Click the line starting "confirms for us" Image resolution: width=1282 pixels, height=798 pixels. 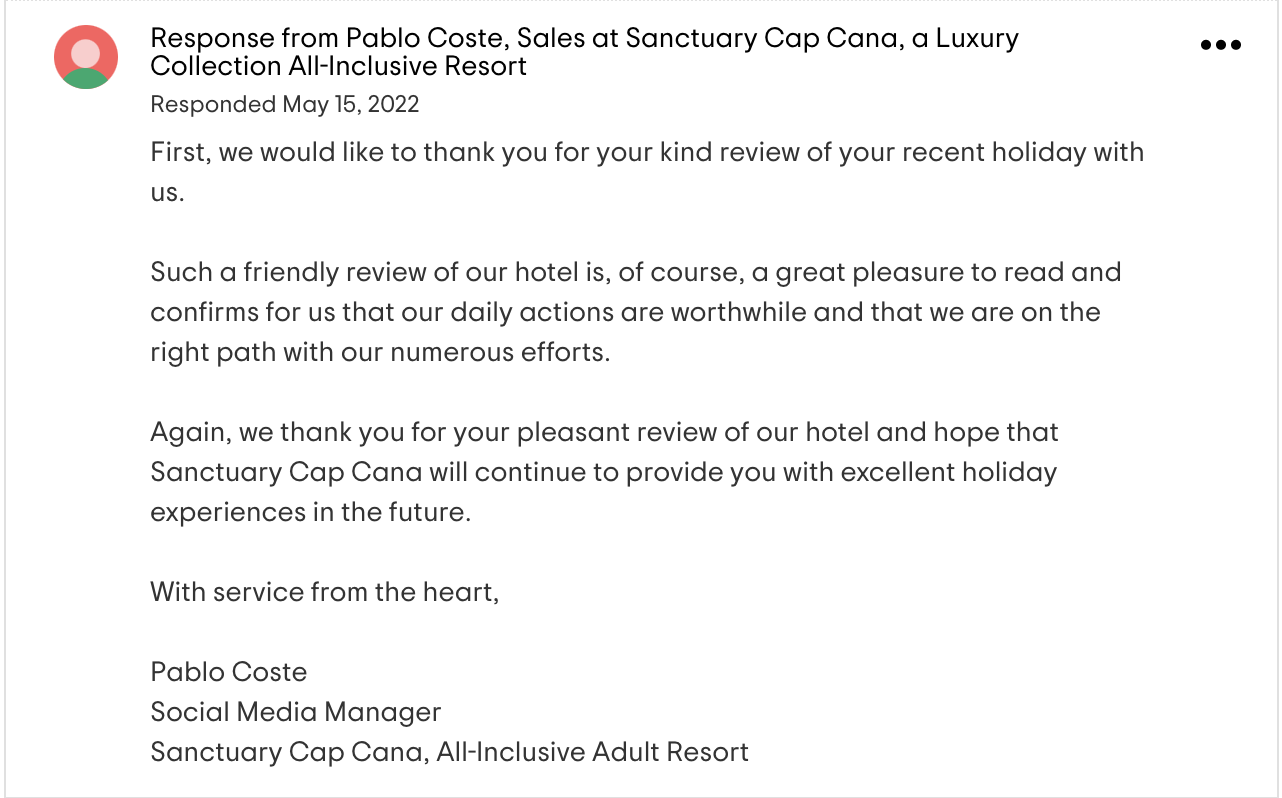point(625,312)
